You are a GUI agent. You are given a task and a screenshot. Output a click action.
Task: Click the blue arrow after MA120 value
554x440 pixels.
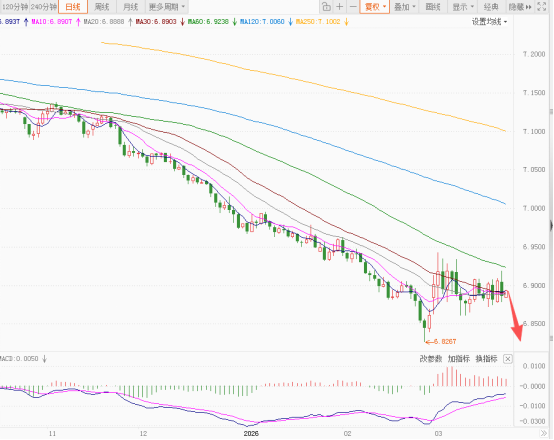point(290,22)
